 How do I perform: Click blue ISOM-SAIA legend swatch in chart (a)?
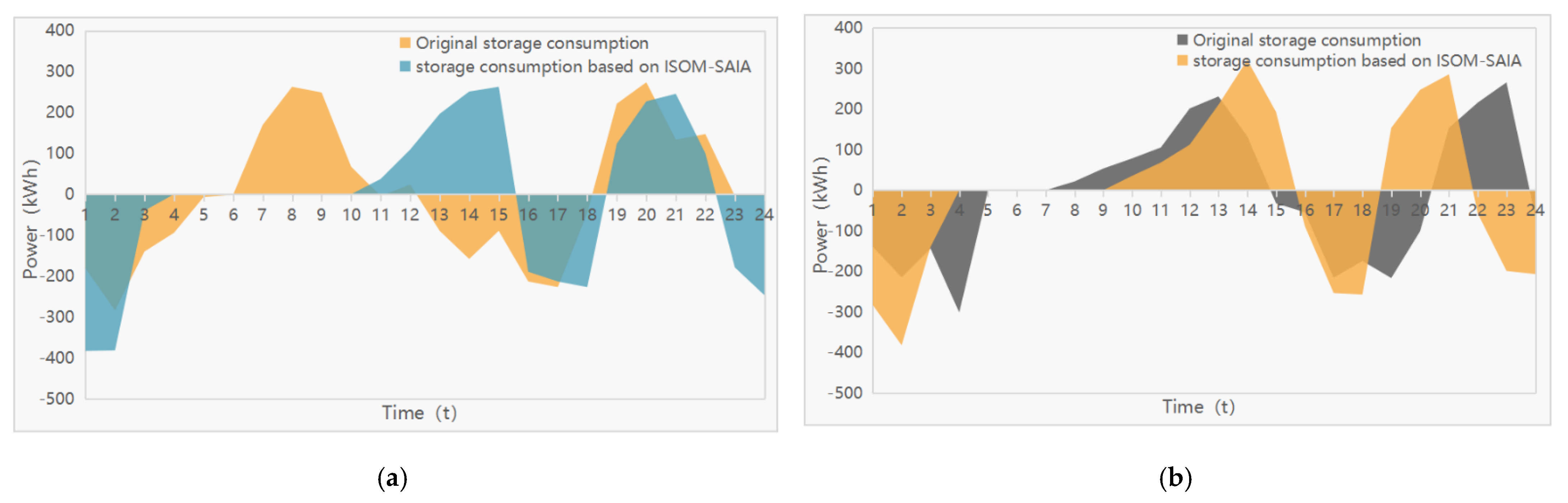click(405, 66)
